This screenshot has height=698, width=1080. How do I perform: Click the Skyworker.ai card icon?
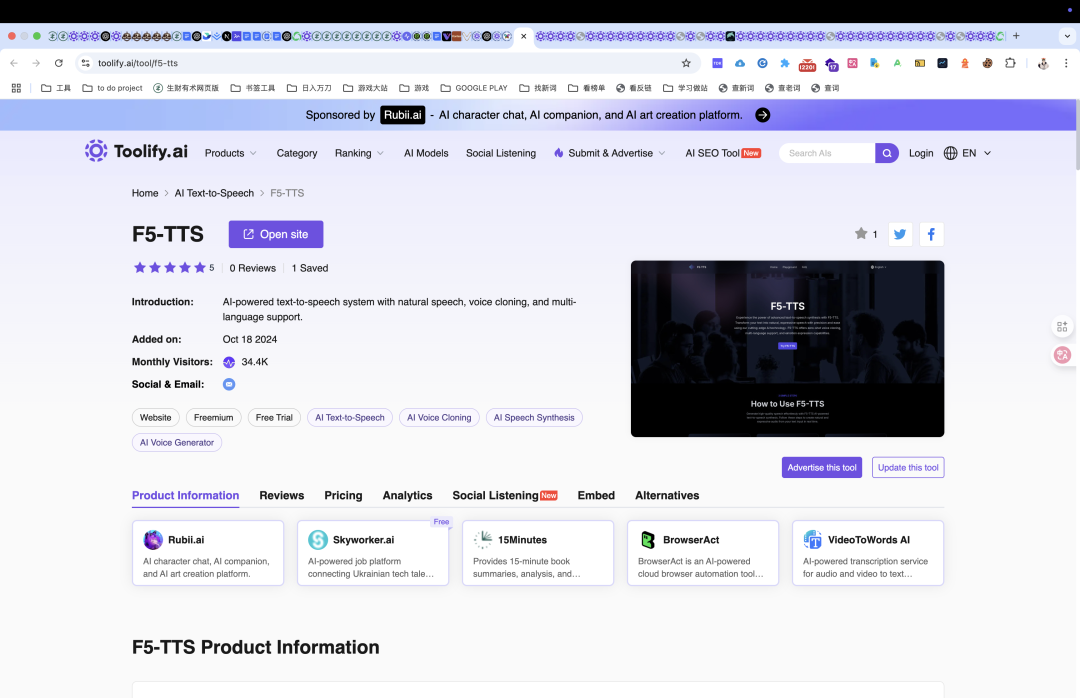(318, 540)
